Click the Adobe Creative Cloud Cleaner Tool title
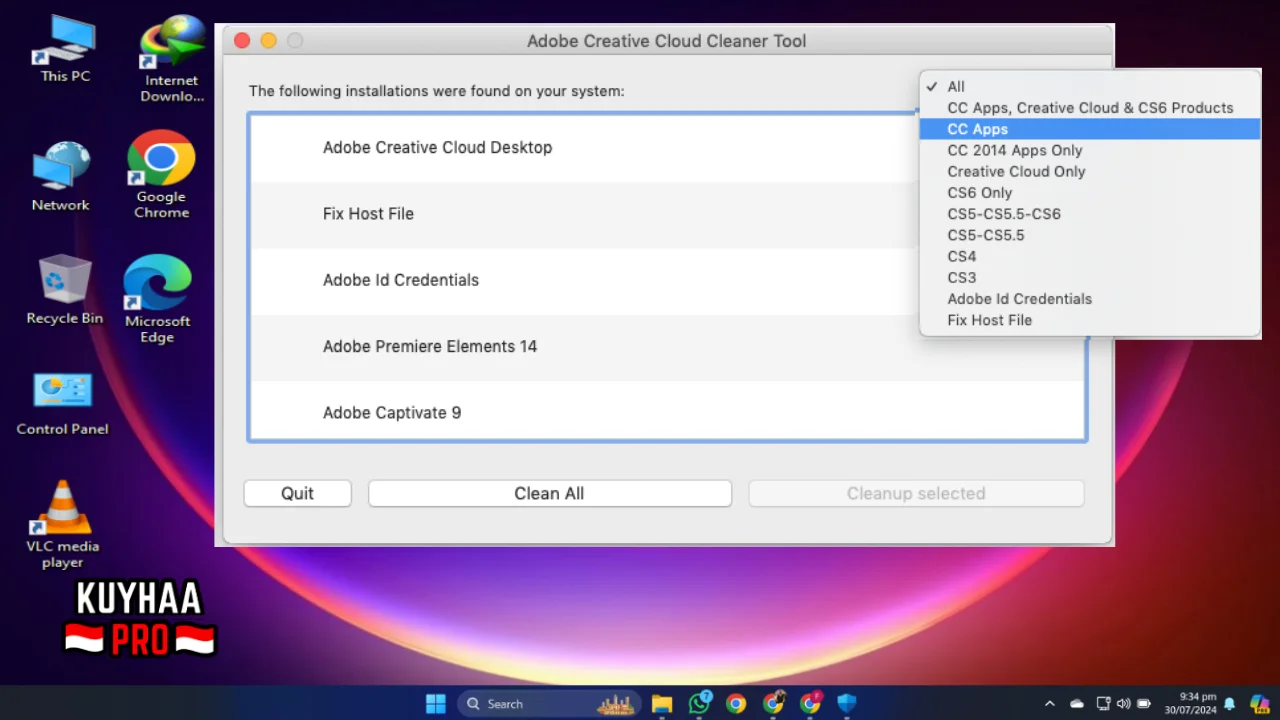This screenshot has height=720, width=1280. [666, 41]
